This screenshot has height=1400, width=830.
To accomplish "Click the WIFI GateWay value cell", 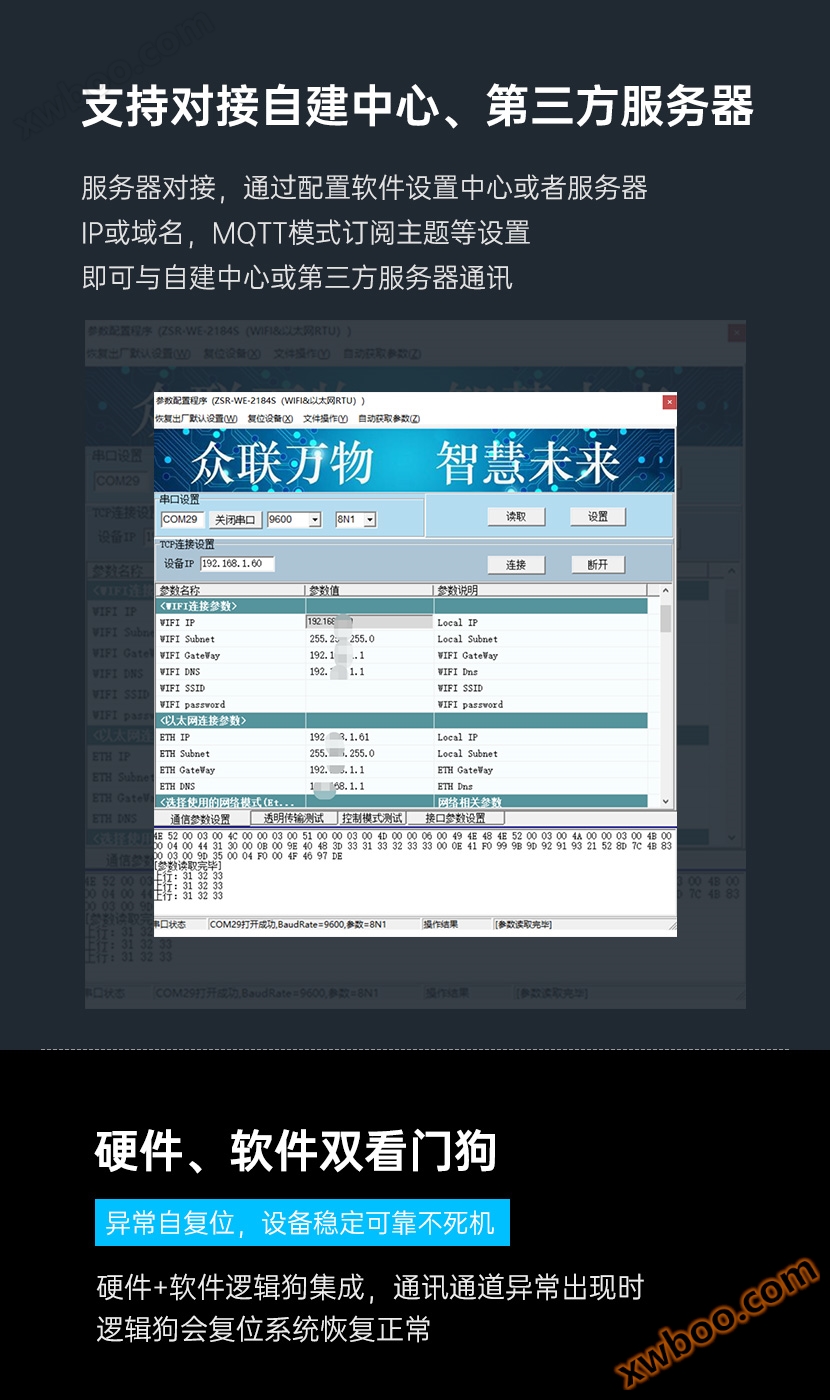I will (x=369, y=656).
